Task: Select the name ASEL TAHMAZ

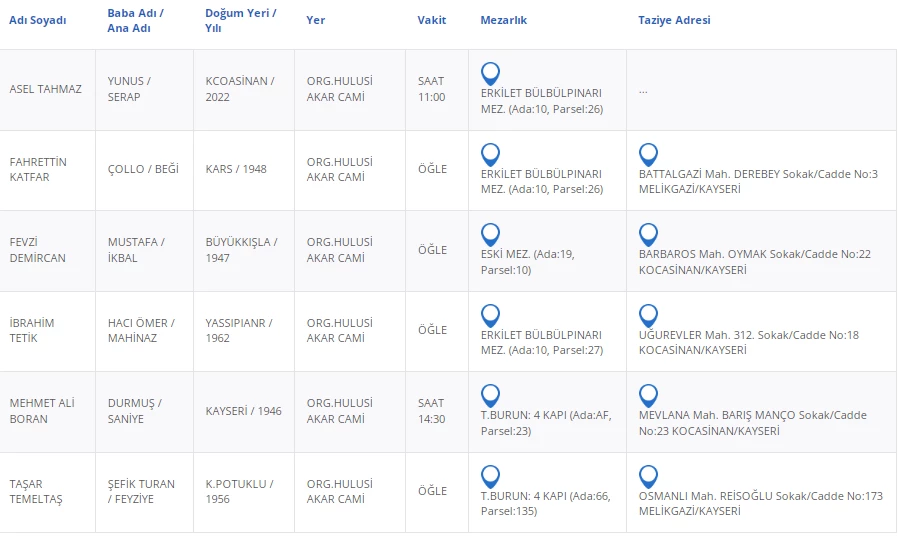Action: coord(45,89)
